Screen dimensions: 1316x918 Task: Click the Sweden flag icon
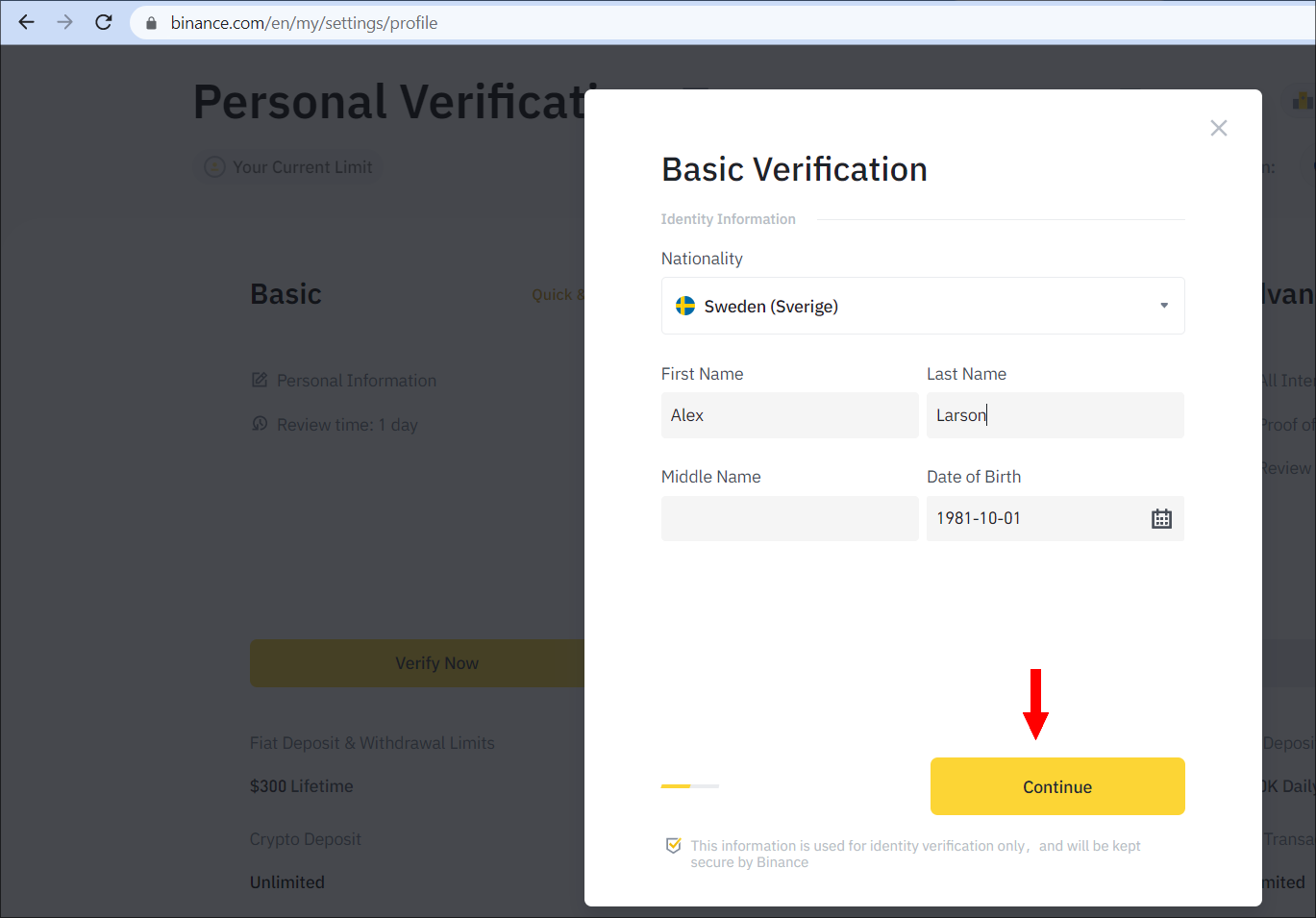point(685,306)
